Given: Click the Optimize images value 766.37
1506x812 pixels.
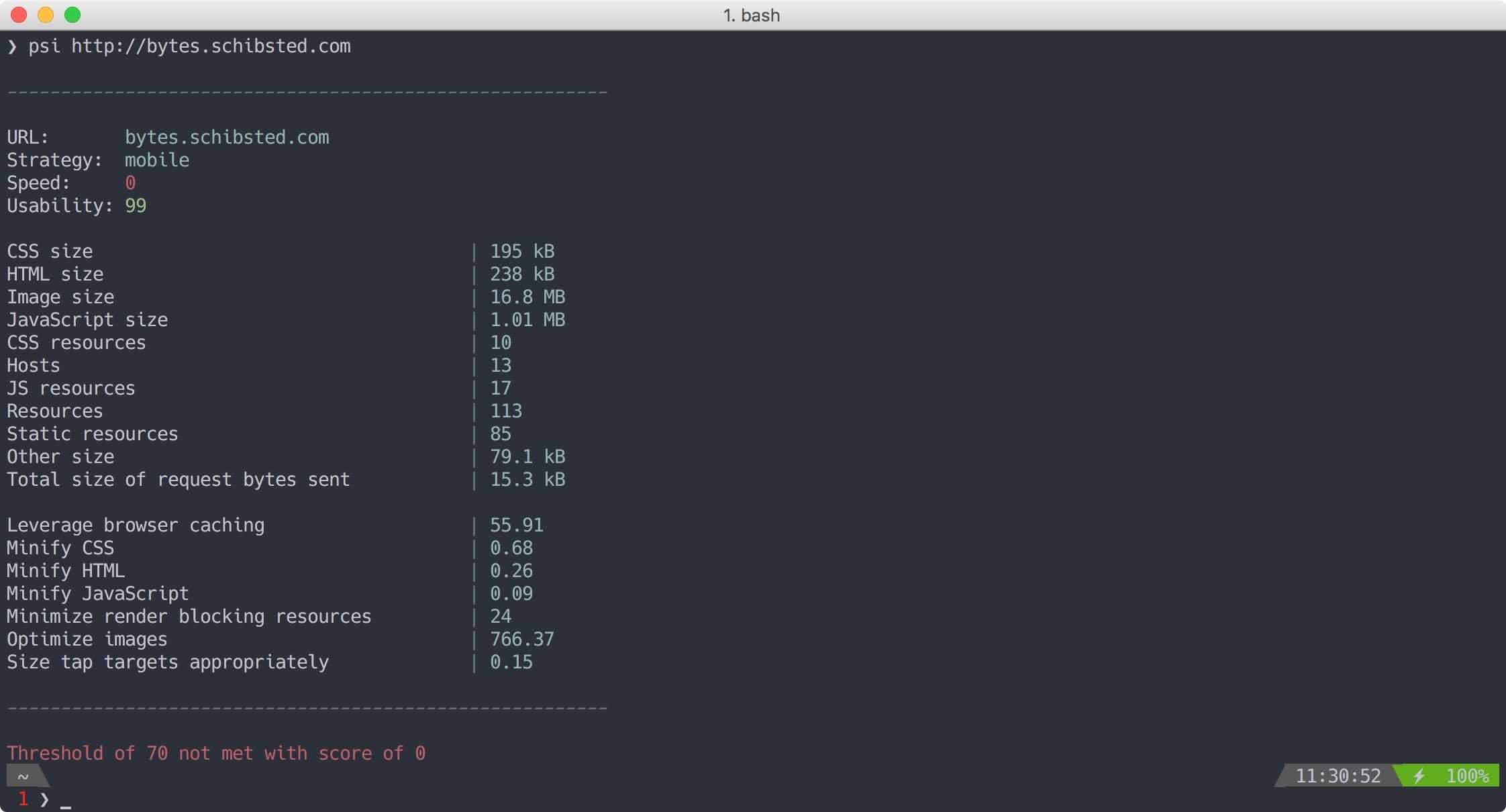Looking at the screenshot, I should coord(522,640).
